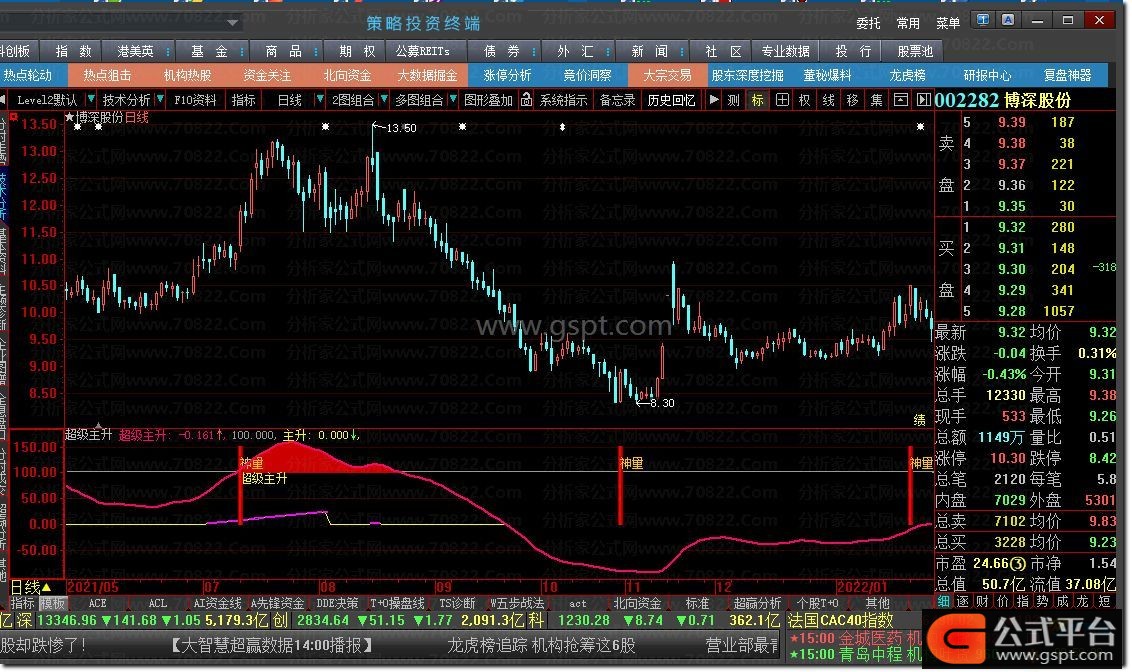Select the 权 rights-adjustment tool

[805, 100]
